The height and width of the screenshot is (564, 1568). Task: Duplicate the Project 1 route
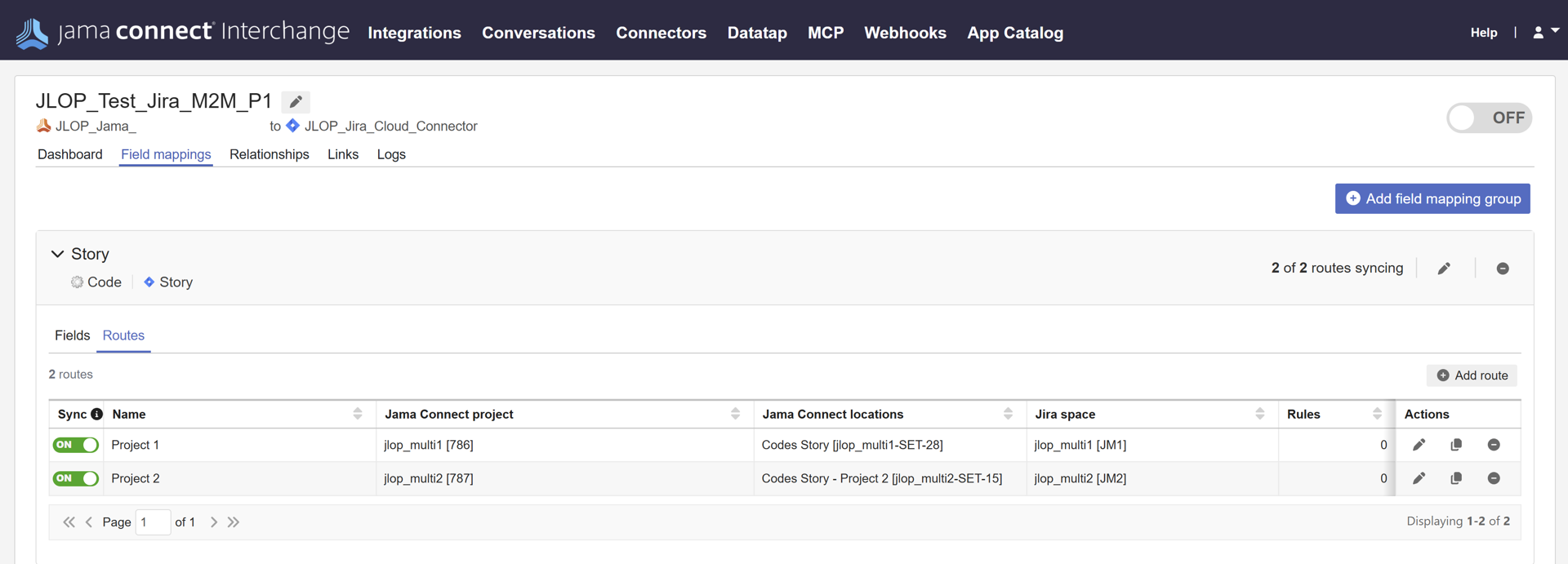point(1456,445)
